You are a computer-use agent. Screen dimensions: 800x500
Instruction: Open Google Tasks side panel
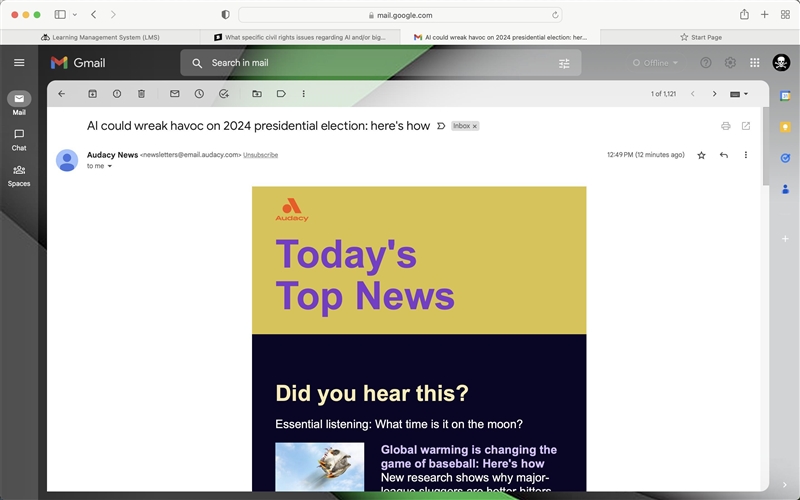(x=785, y=158)
